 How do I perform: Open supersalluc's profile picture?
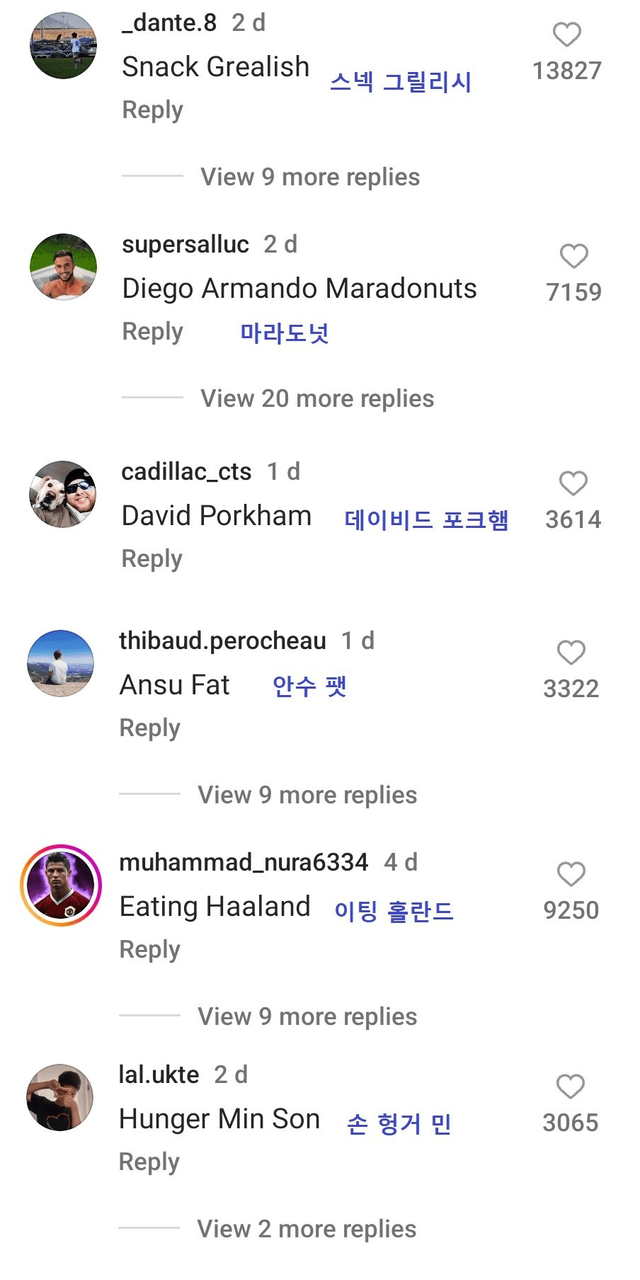point(64,267)
